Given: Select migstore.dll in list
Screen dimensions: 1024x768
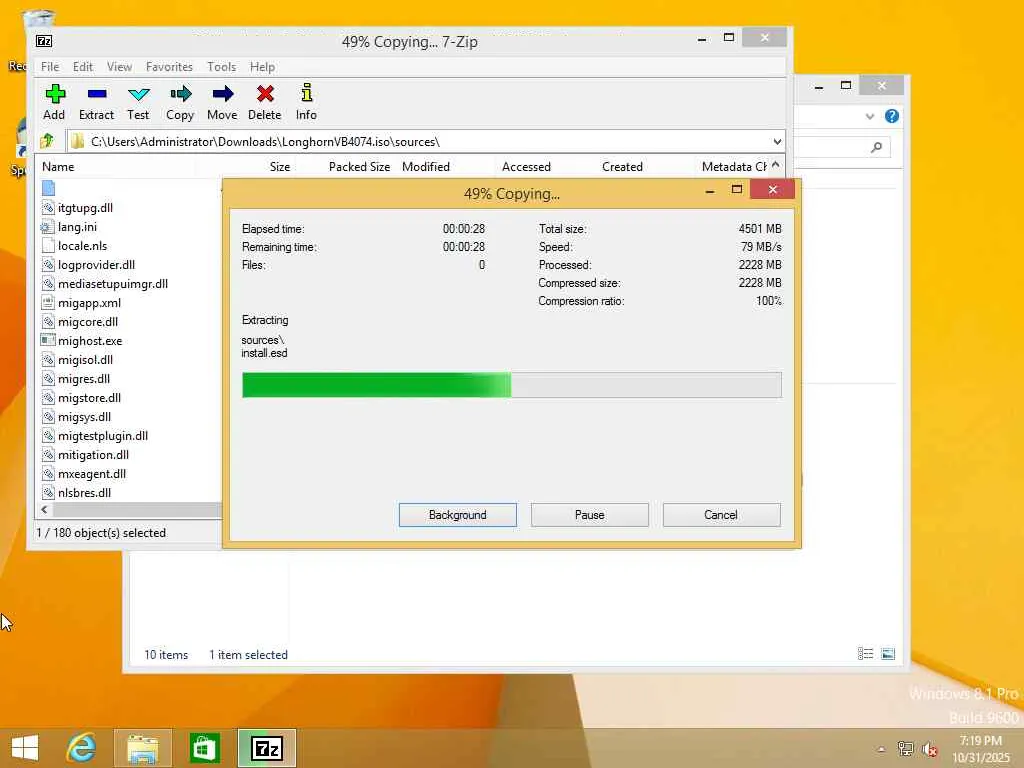Looking at the screenshot, I should pos(89,397).
